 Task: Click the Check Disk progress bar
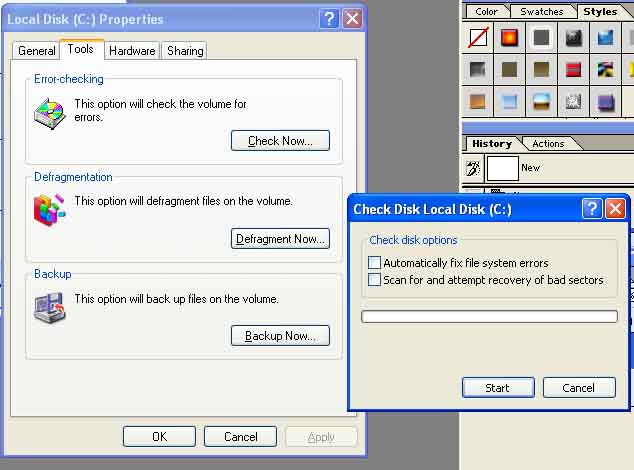click(489, 317)
